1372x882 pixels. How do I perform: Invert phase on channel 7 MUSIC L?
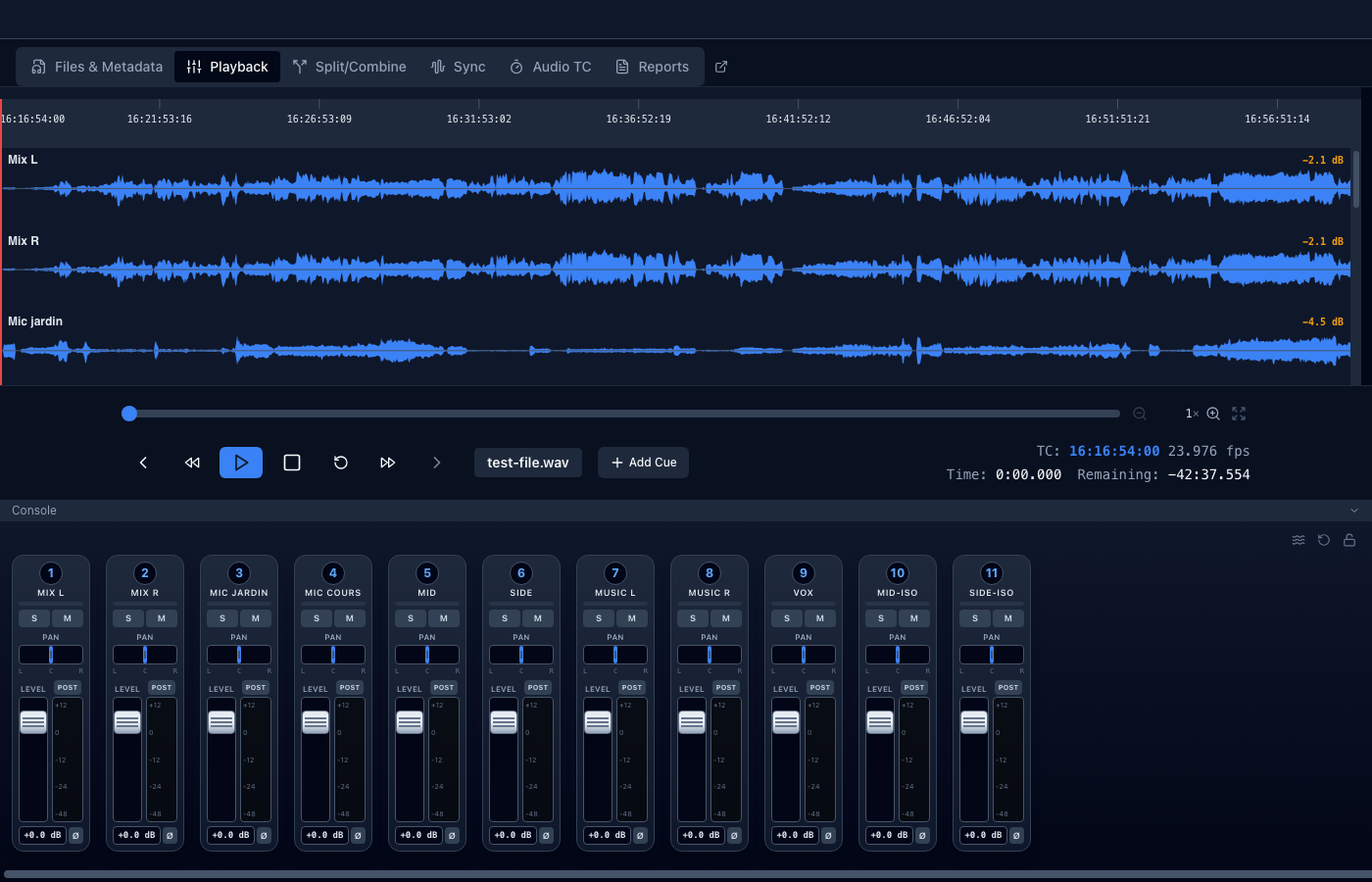640,836
